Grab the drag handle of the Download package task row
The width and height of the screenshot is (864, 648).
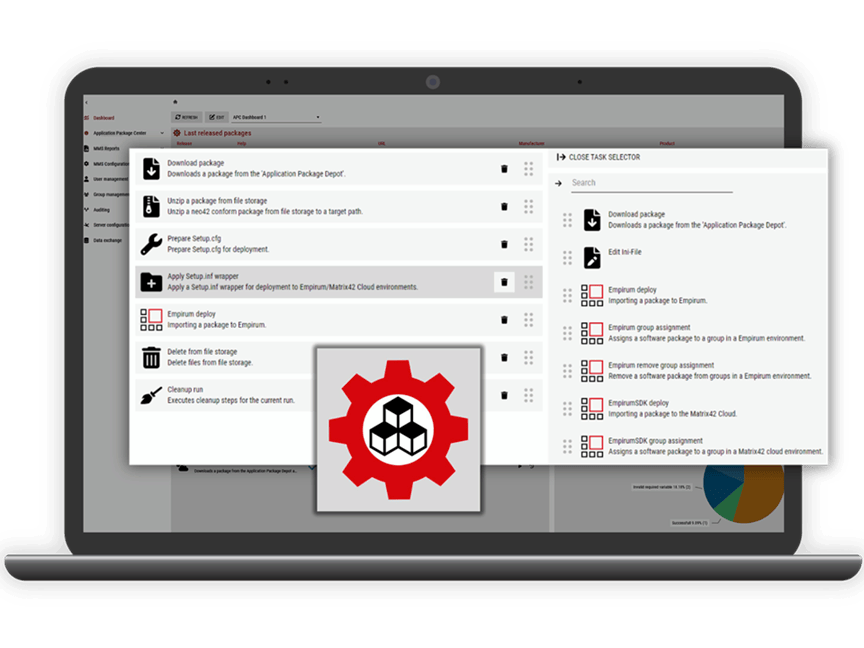[528, 169]
